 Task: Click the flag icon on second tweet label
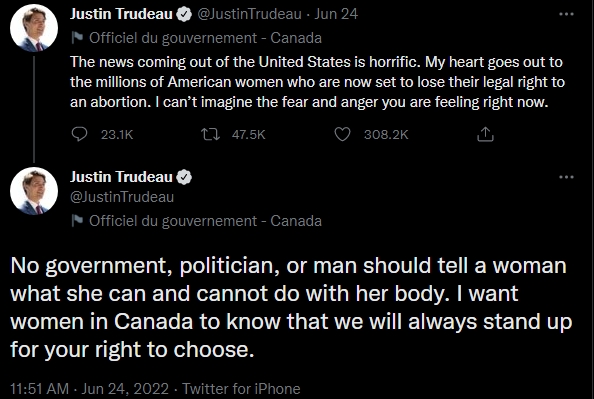point(77,221)
